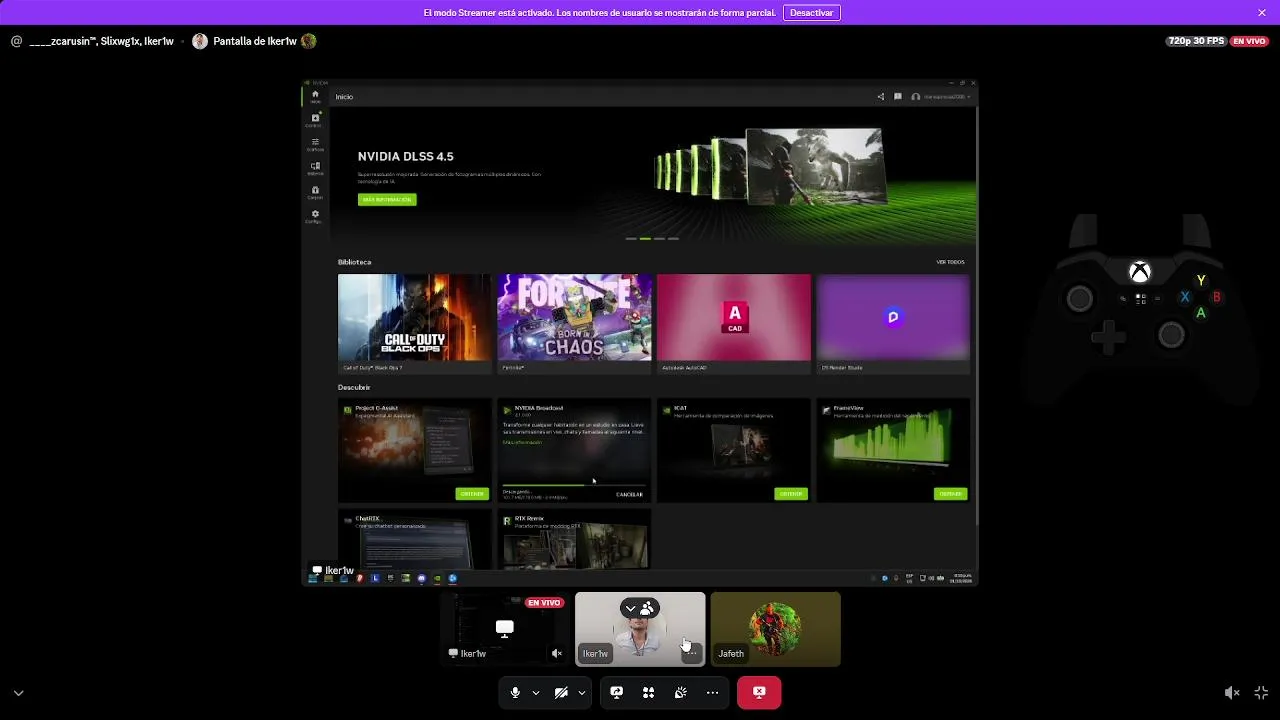Open NVIDIA app Sistema sidebar icon

click(x=315, y=168)
